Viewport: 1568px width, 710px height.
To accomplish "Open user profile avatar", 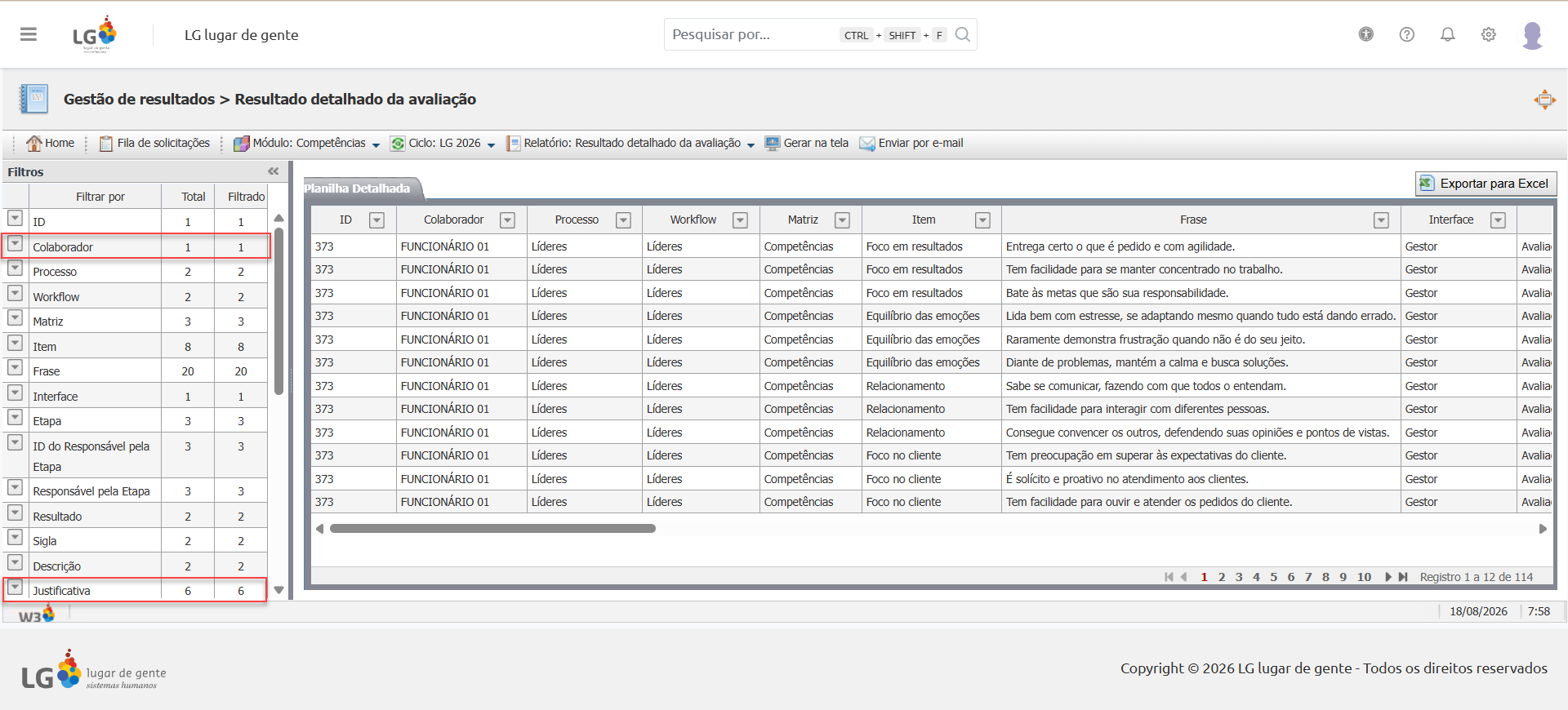I will 1533,35.
